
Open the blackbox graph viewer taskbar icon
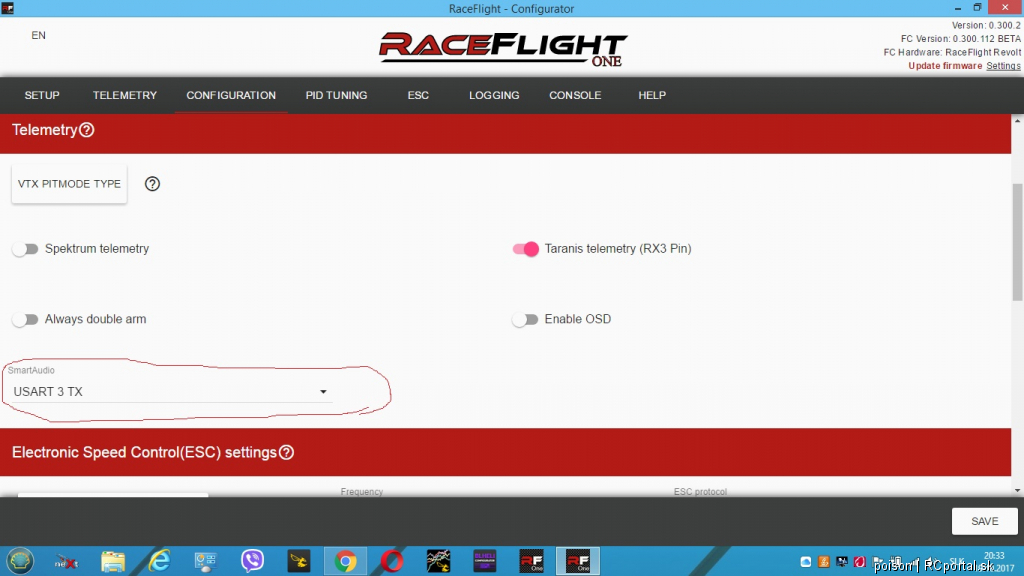click(x=438, y=561)
